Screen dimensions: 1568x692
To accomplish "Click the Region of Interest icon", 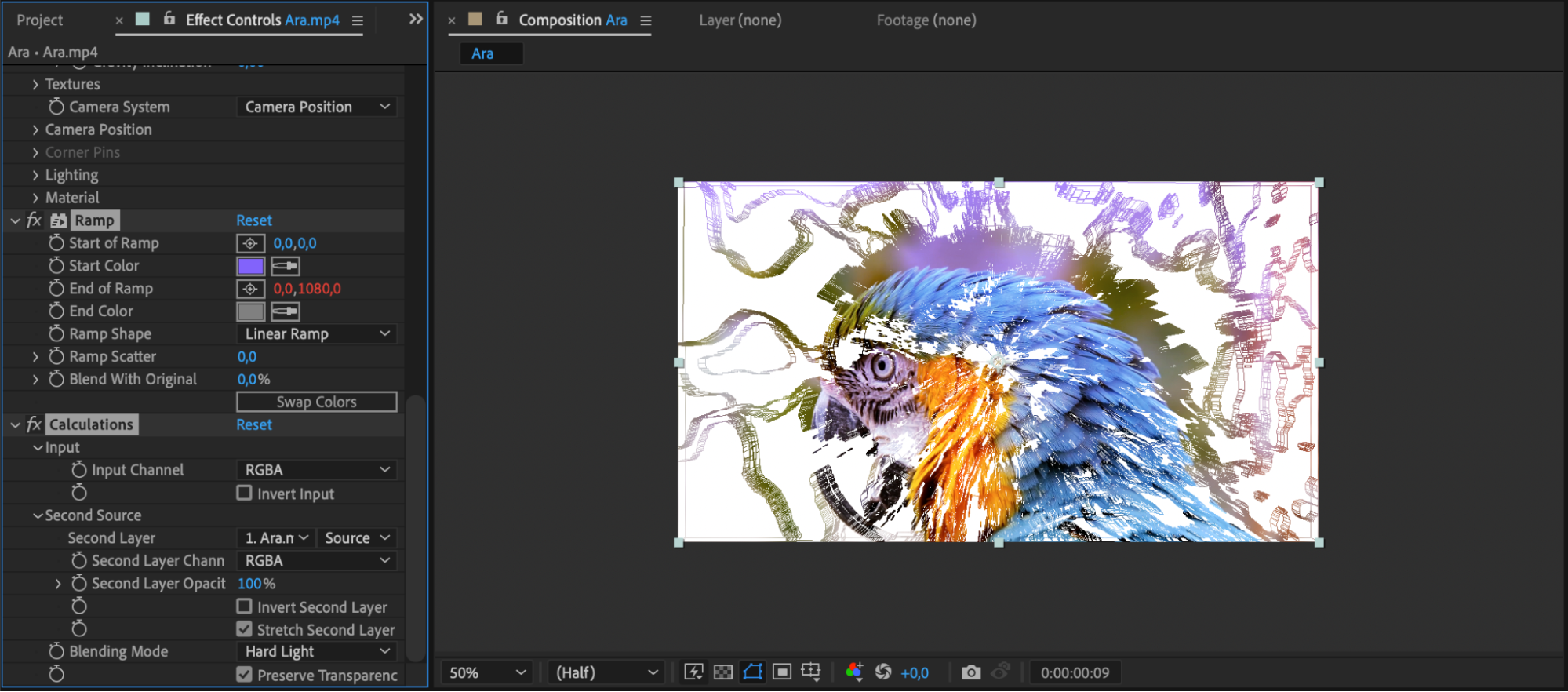I will coord(782,672).
